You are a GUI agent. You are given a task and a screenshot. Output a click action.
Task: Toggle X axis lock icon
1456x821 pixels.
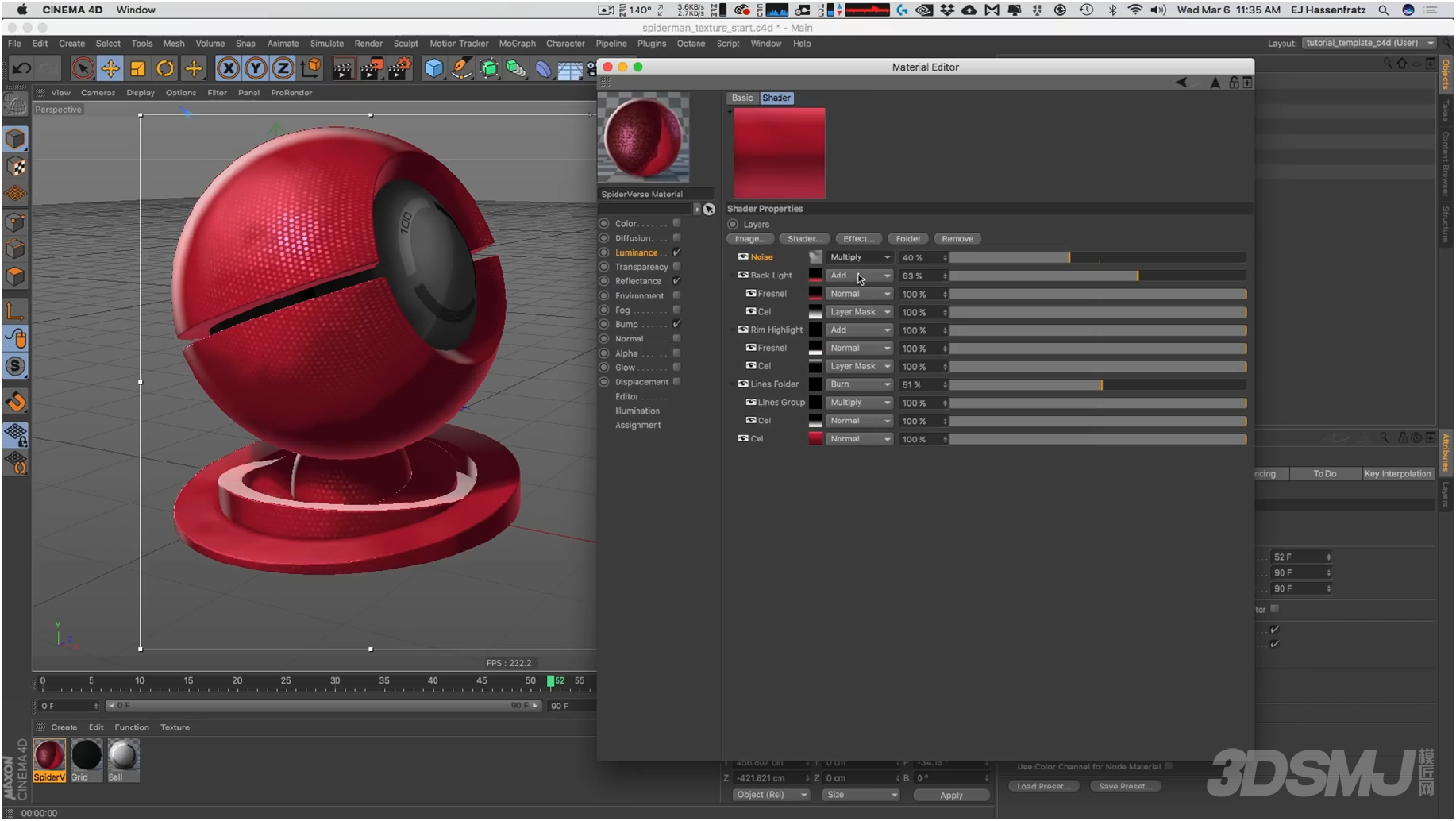tap(228, 68)
